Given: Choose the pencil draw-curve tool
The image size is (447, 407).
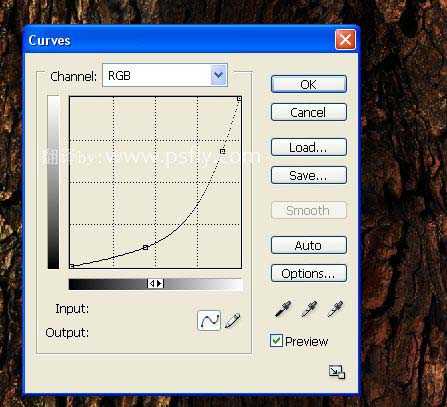Looking at the screenshot, I should [x=233, y=320].
